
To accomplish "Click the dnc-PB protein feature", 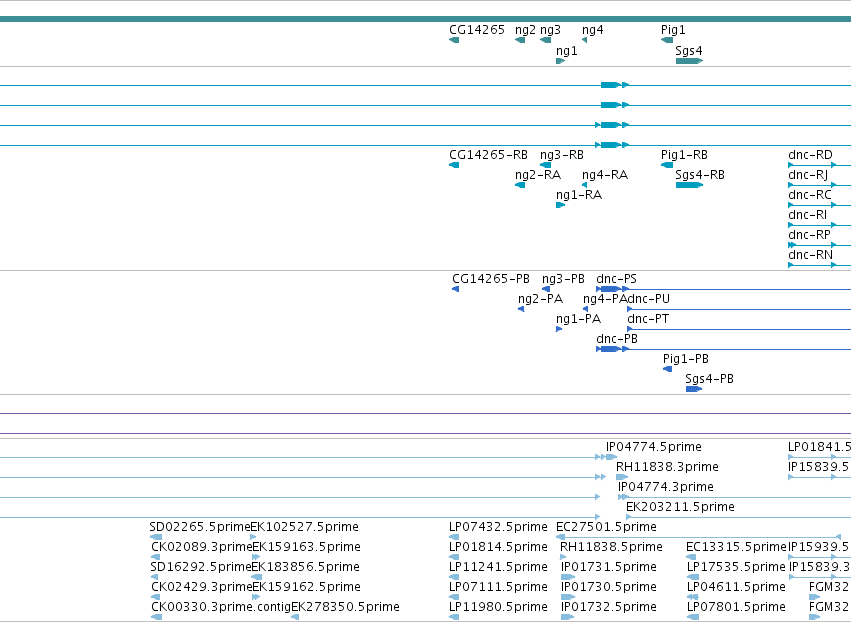I will click(723, 349).
